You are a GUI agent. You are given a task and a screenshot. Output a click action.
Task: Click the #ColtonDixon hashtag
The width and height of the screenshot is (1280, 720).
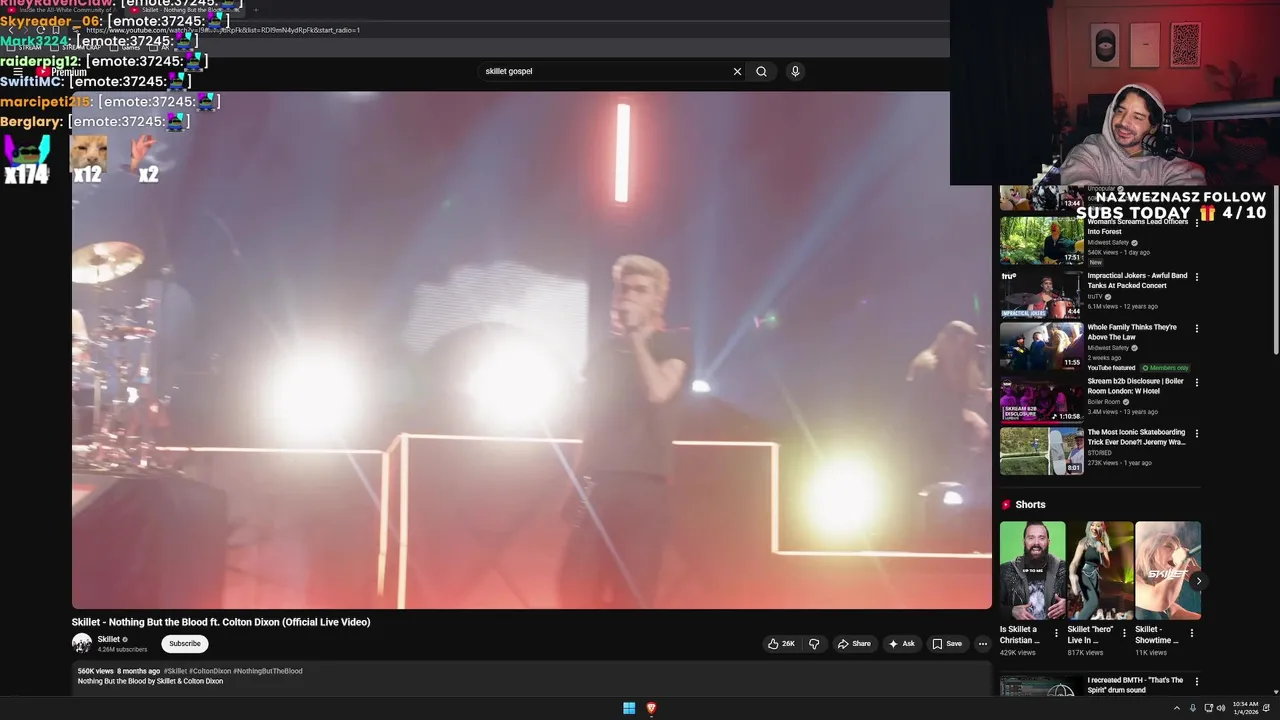(x=210, y=671)
